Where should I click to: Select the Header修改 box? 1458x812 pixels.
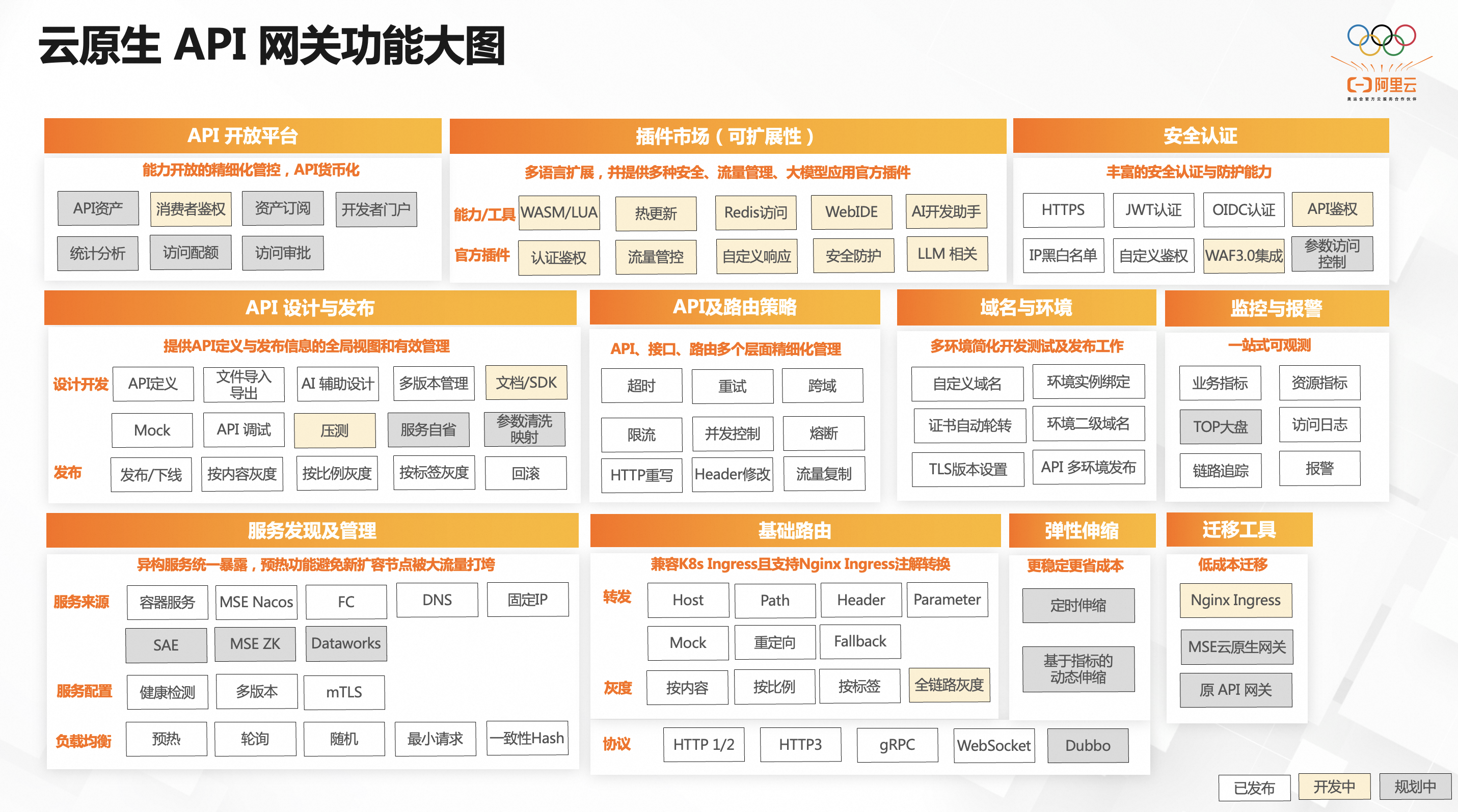(x=732, y=474)
